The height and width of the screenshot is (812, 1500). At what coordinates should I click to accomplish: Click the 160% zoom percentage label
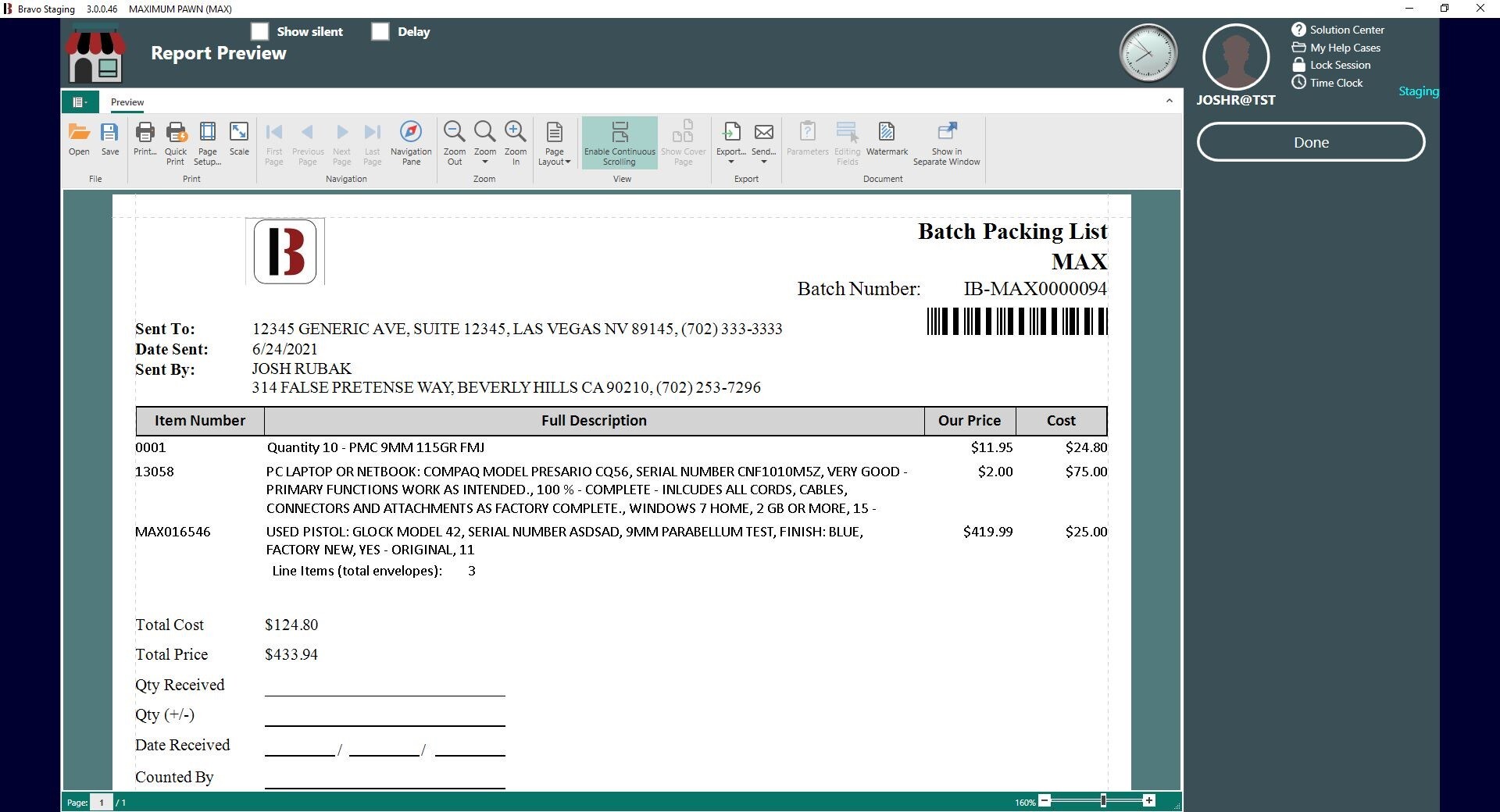pos(1025,802)
